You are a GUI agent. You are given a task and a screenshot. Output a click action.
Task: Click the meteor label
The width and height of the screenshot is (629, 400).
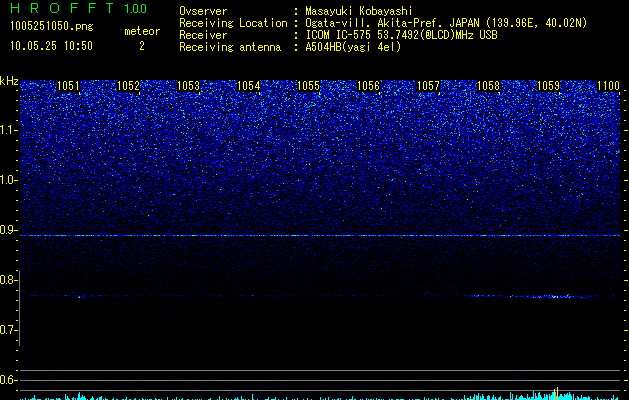tap(142, 31)
